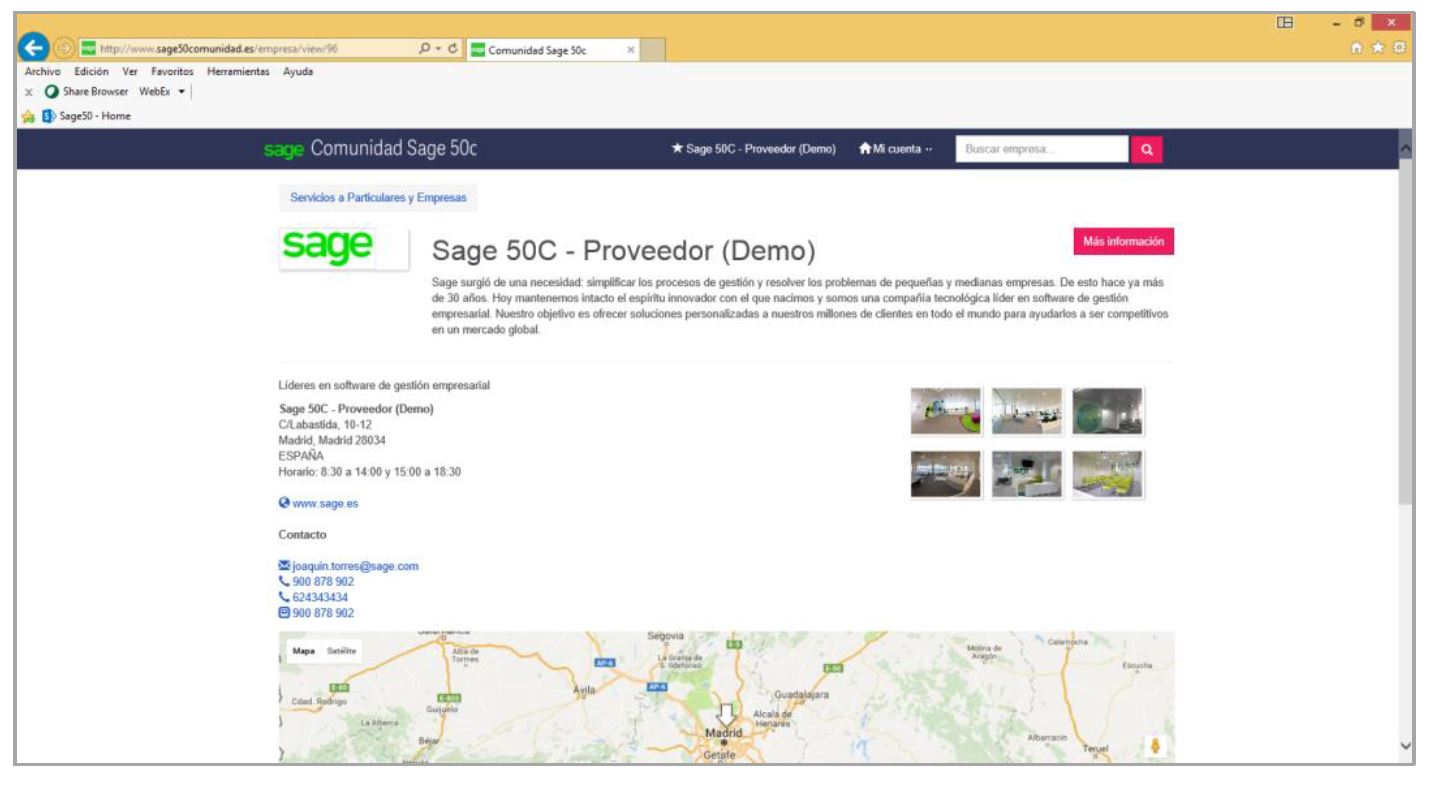Switch map to Mapa view

click(303, 651)
